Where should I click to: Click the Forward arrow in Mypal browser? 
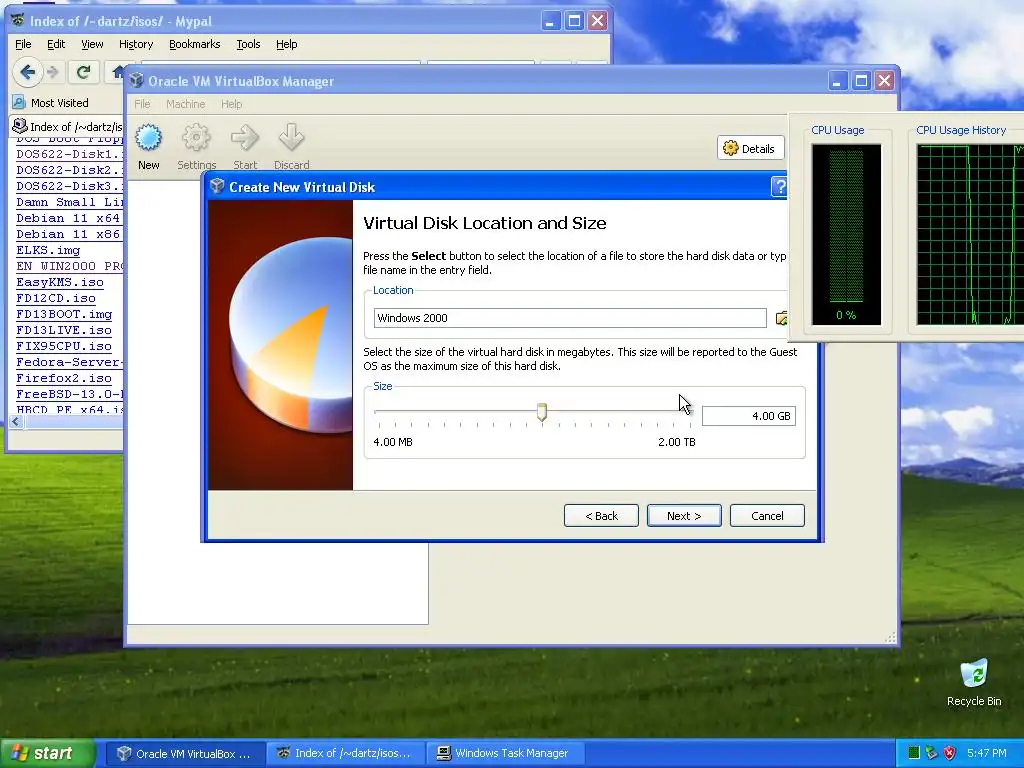[53, 72]
